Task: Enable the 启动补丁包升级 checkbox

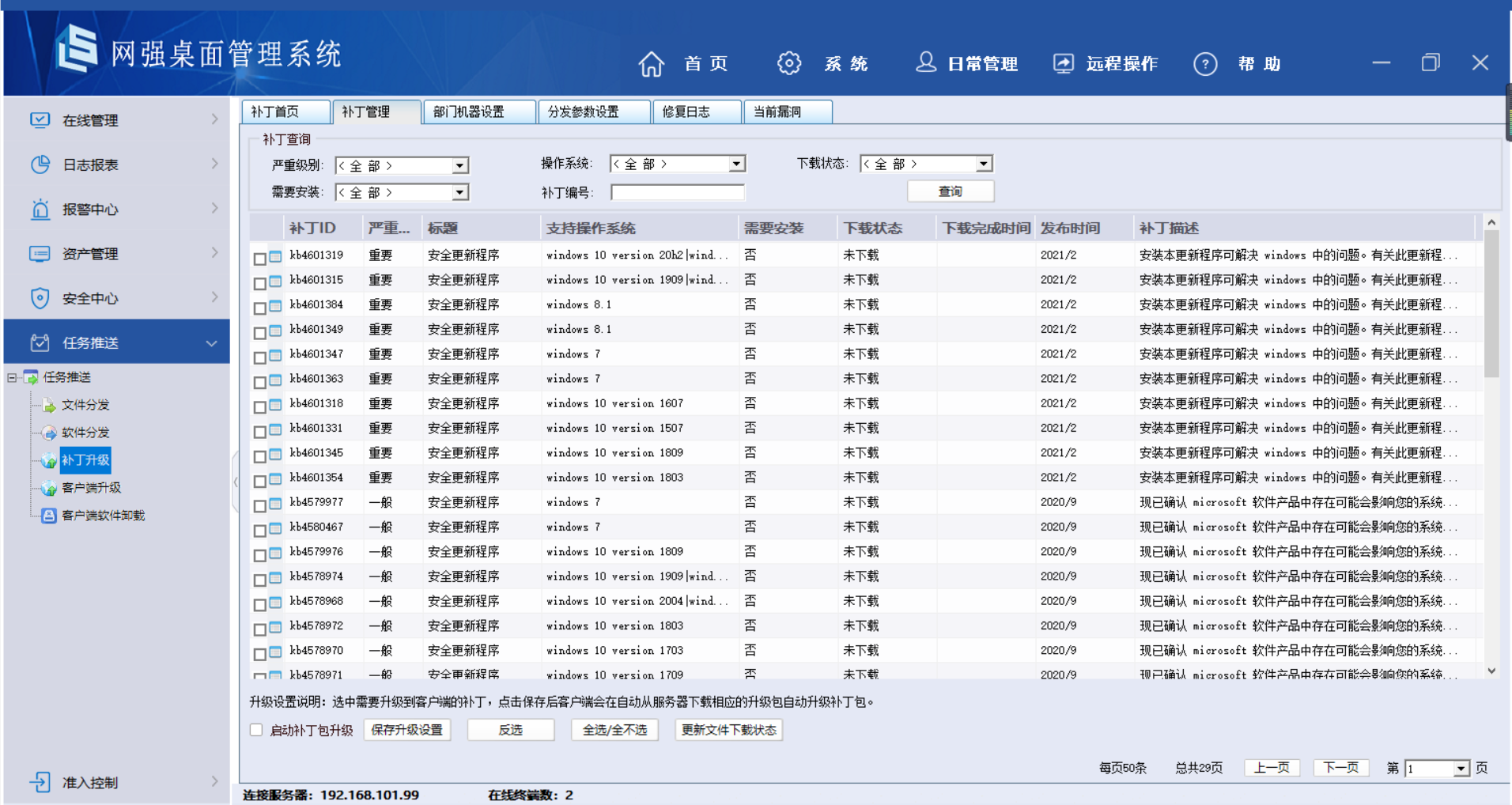Action: (x=256, y=730)
